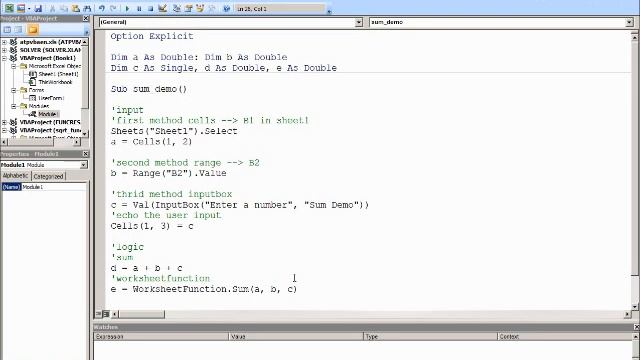This screenshot has width=640, height=360.
Task: Collapse the Modules folder
Action: (13, 106)
